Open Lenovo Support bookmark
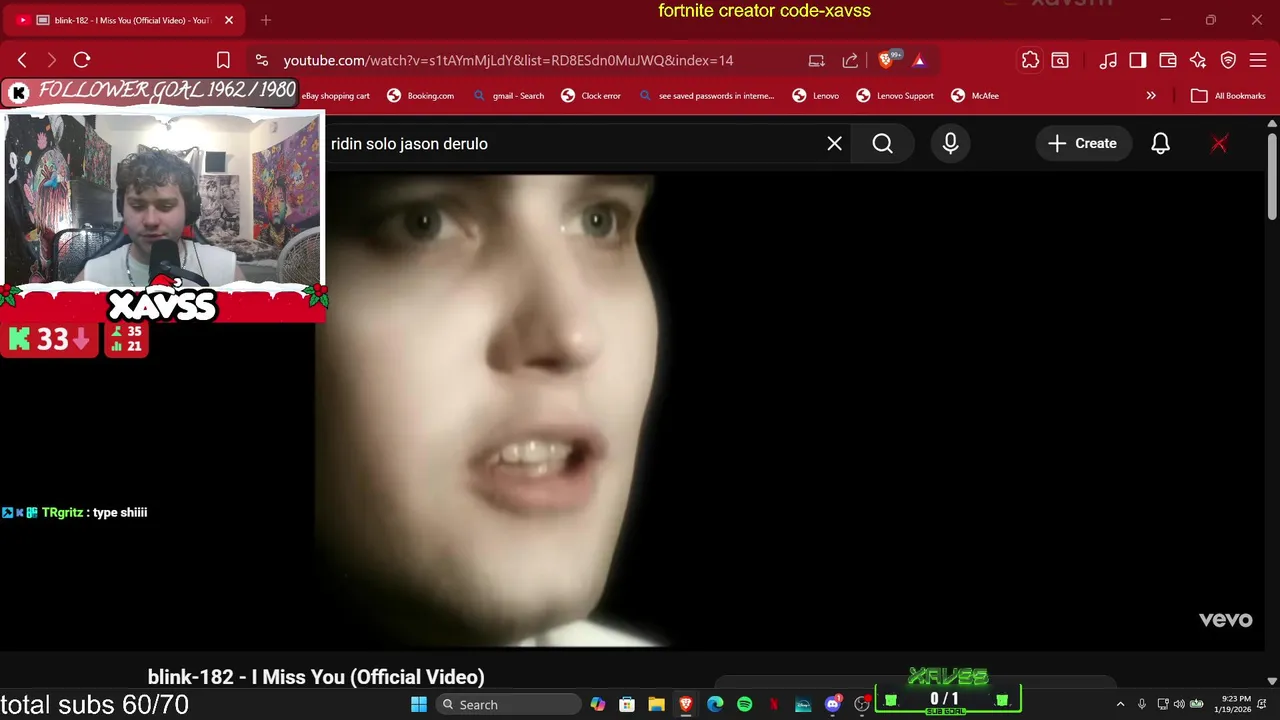The width and height of the screenshot is (1280, 720). (895, 96)
